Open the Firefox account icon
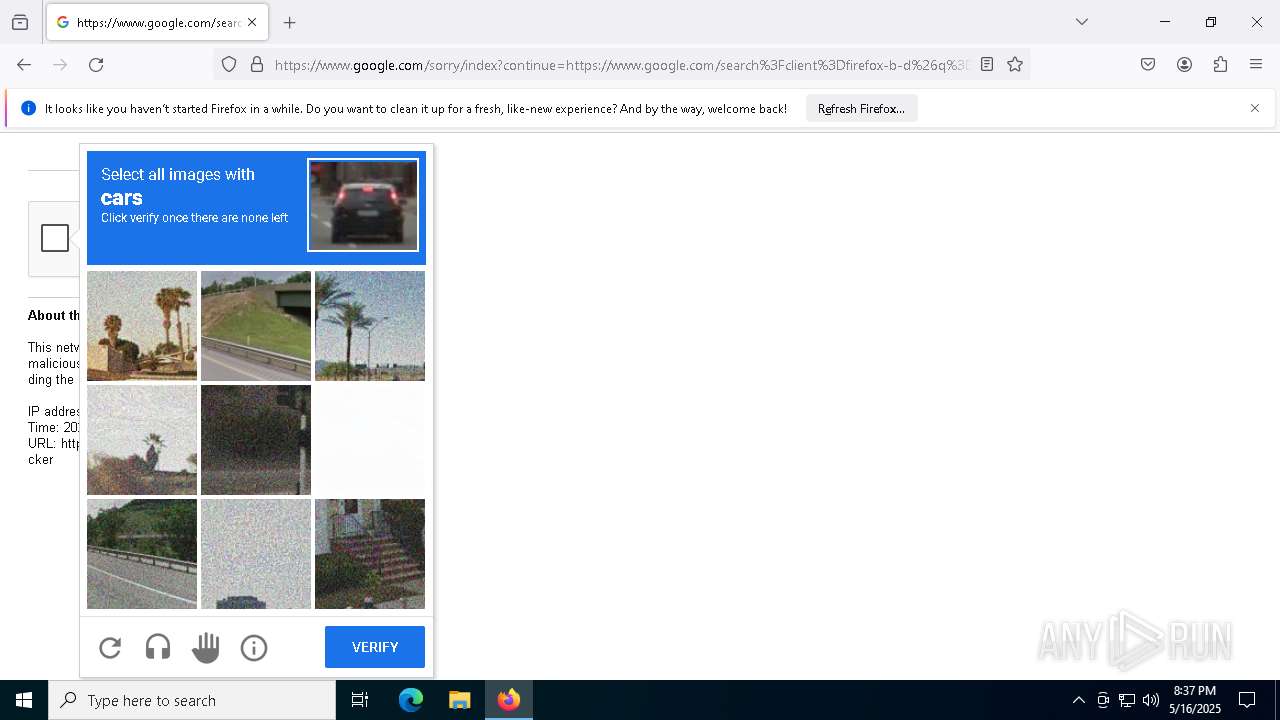The image size is (1280, 720). click(1184, 65)
